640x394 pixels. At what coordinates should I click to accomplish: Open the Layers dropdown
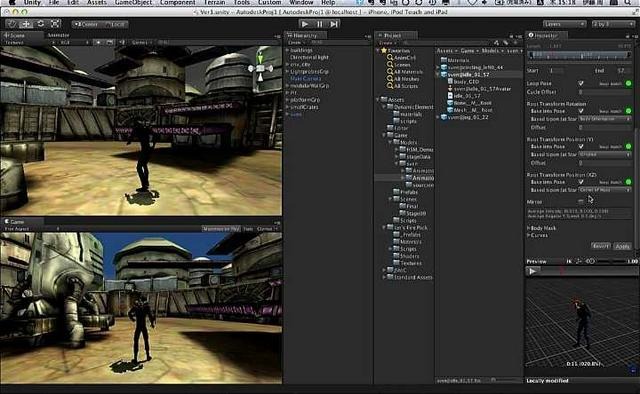(x=564, y=24)
